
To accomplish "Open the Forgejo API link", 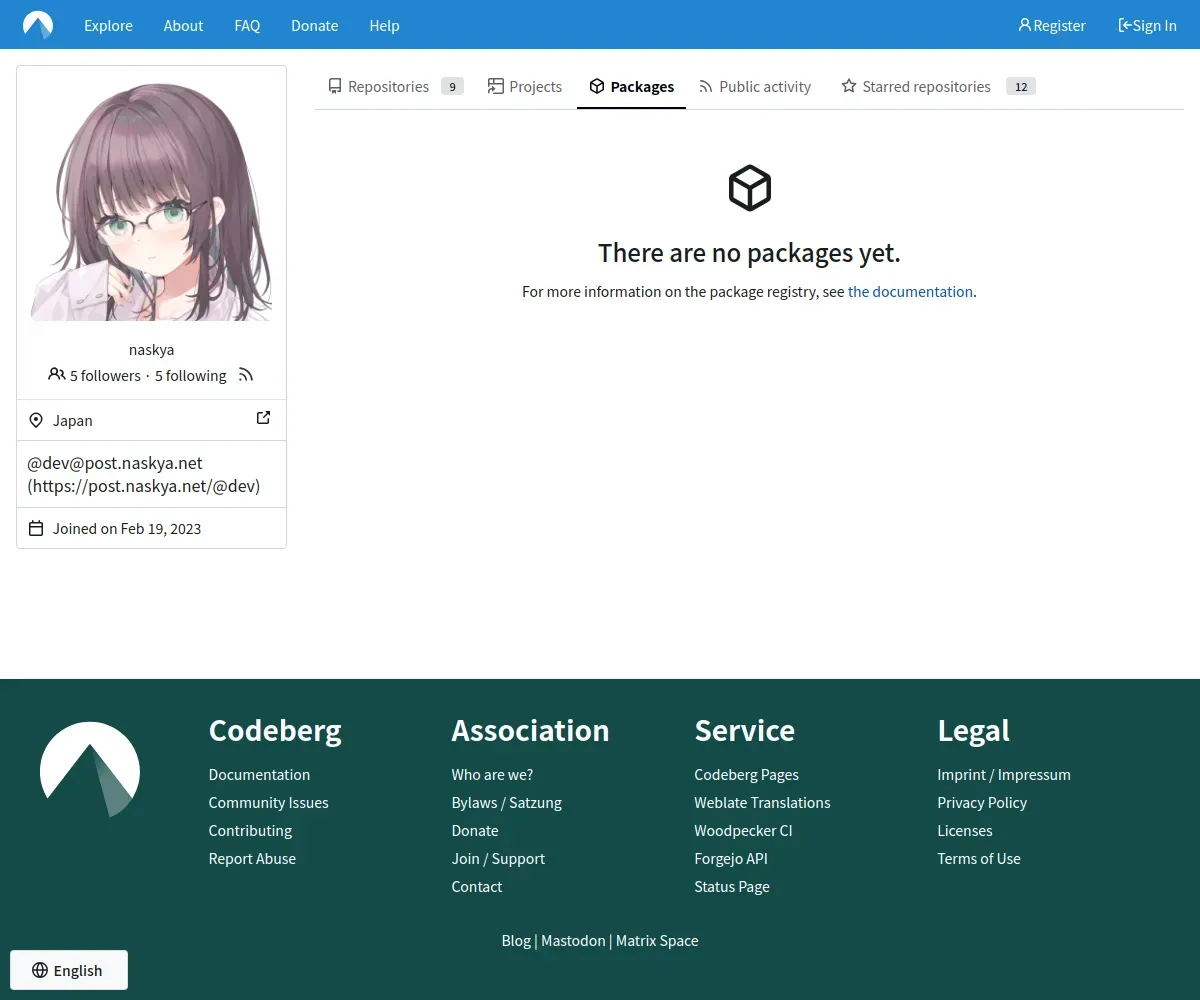I will coord(731,859).
